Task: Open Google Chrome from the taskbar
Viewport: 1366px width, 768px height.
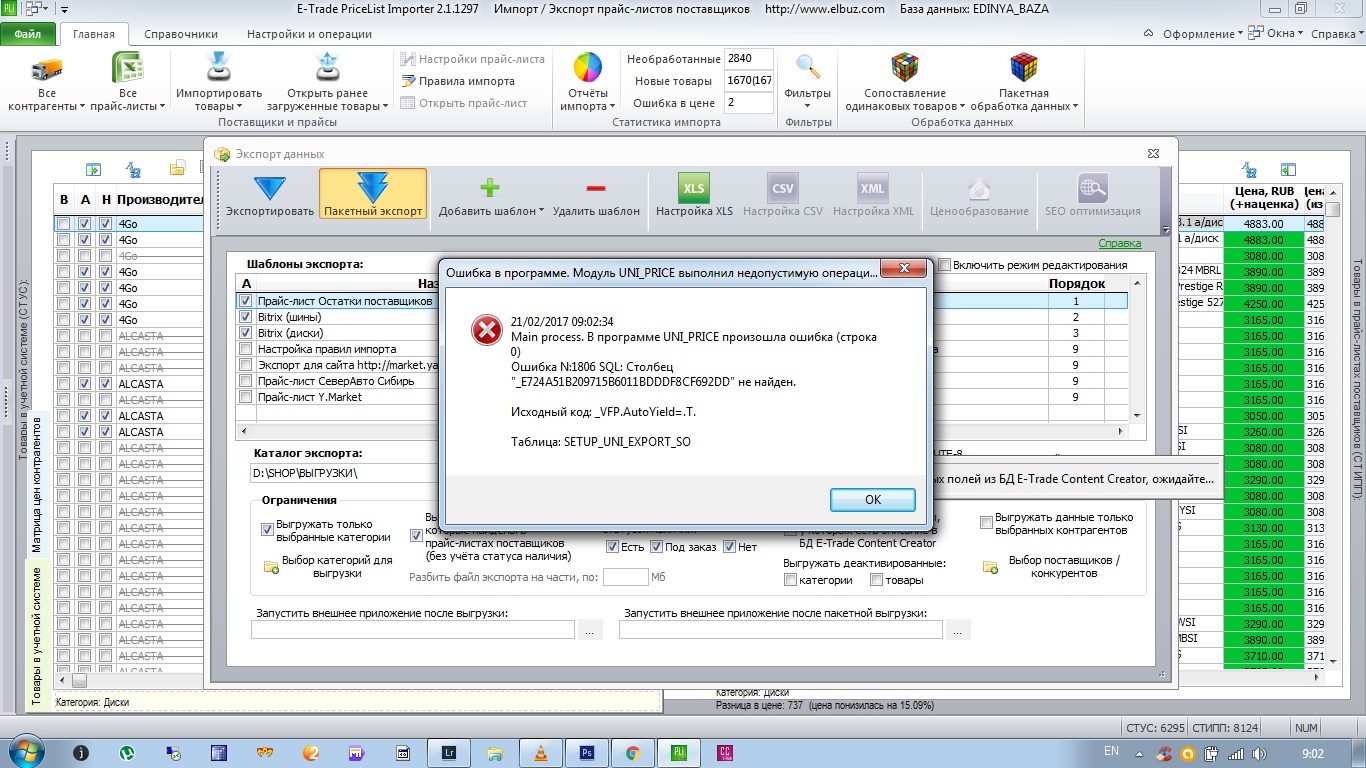Action: click(x=633, y=752)
